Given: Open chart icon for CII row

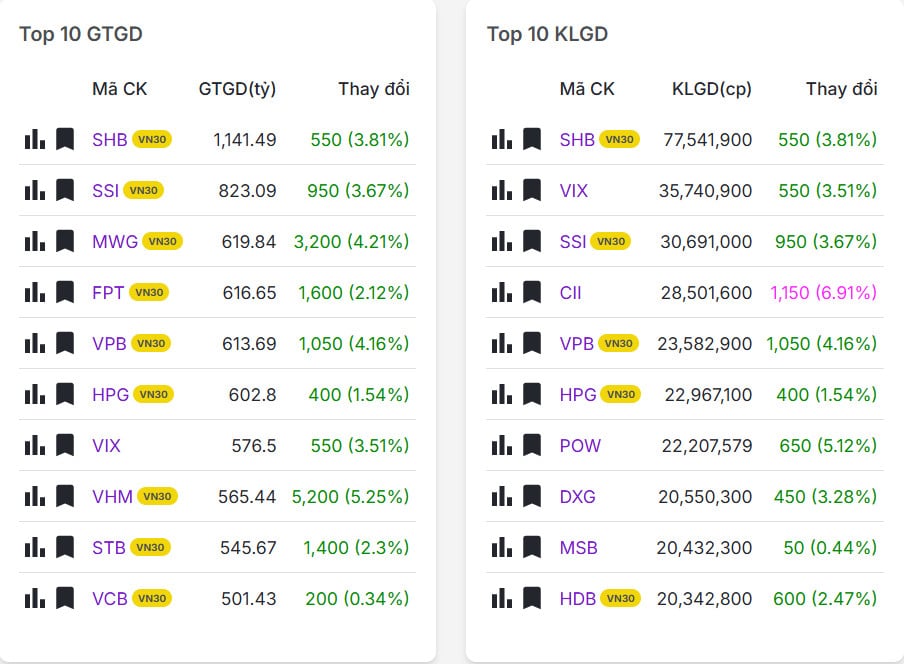Looking at the screenshot, I should 502,292.
